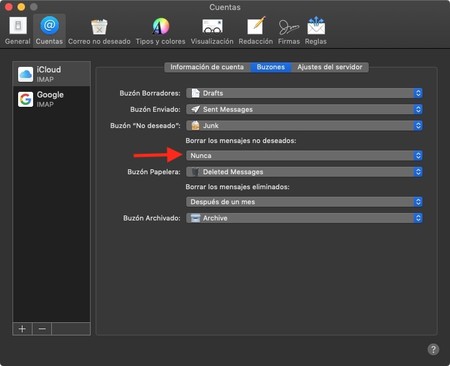Select the Cuentas toolbar icon
This screenshot has width=450, height=366.
click(49, 31)
